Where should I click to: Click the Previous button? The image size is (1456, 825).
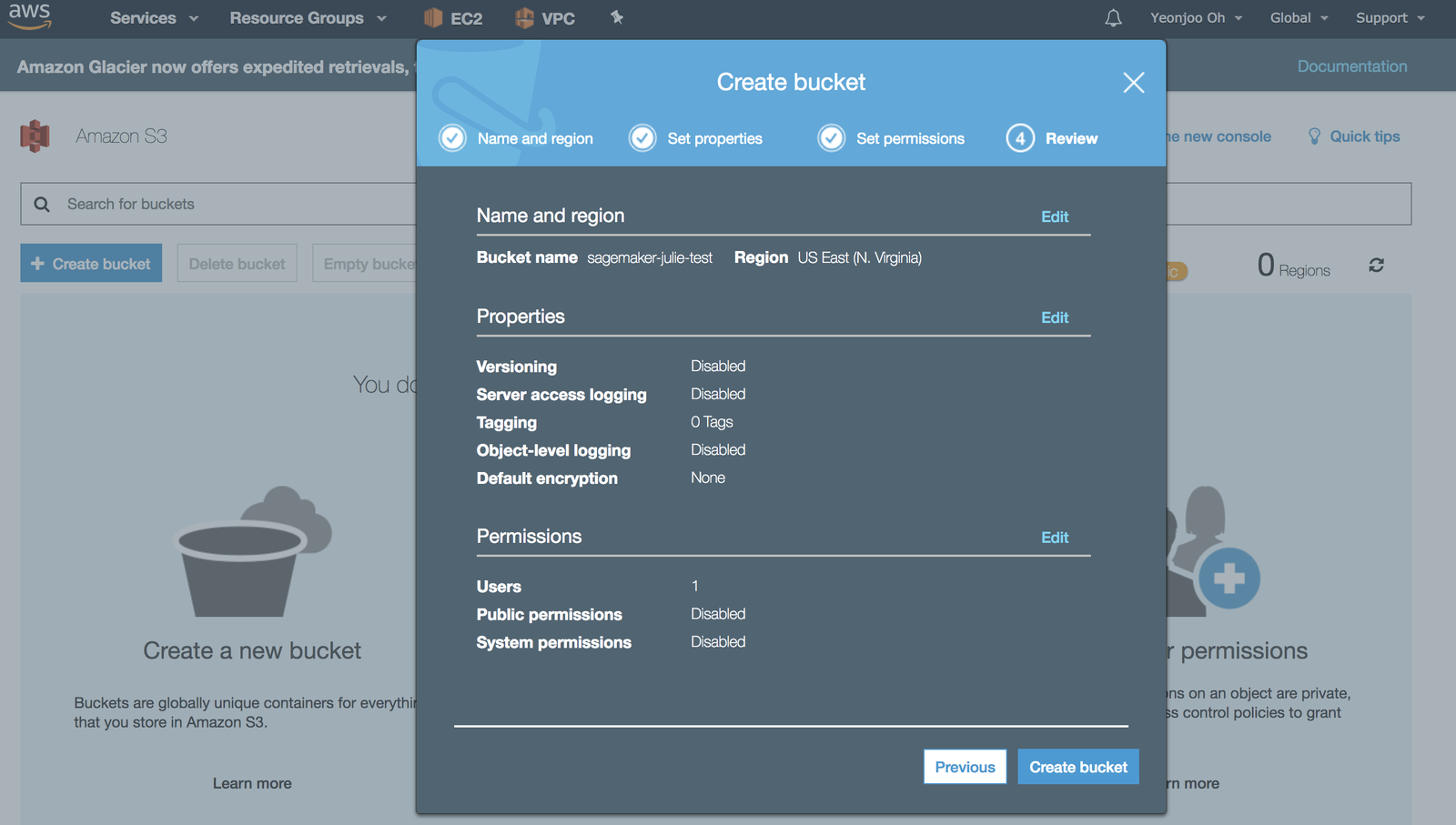[x=965, y=767]
